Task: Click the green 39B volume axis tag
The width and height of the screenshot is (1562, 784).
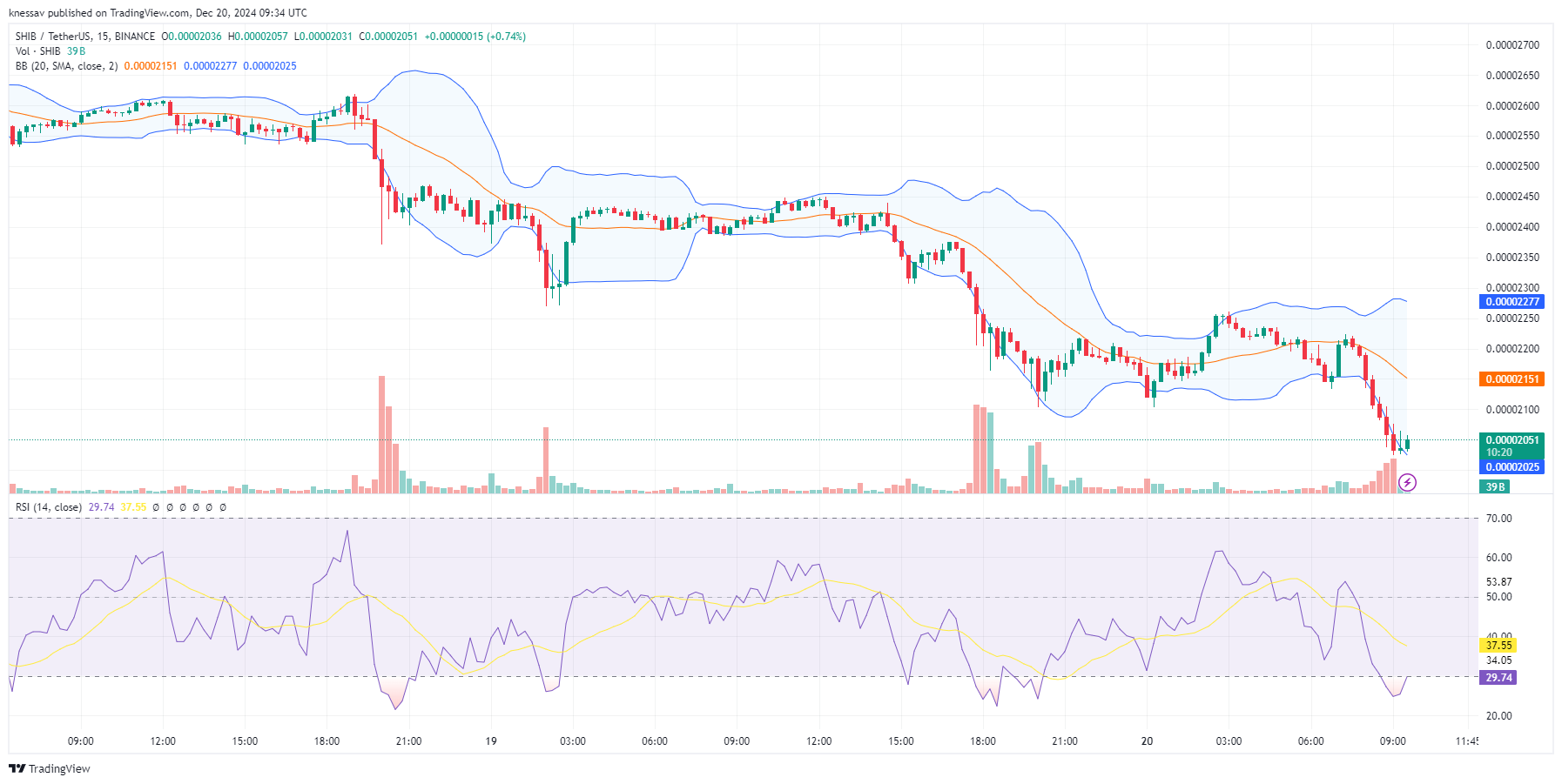Action: pos(1494,487)
